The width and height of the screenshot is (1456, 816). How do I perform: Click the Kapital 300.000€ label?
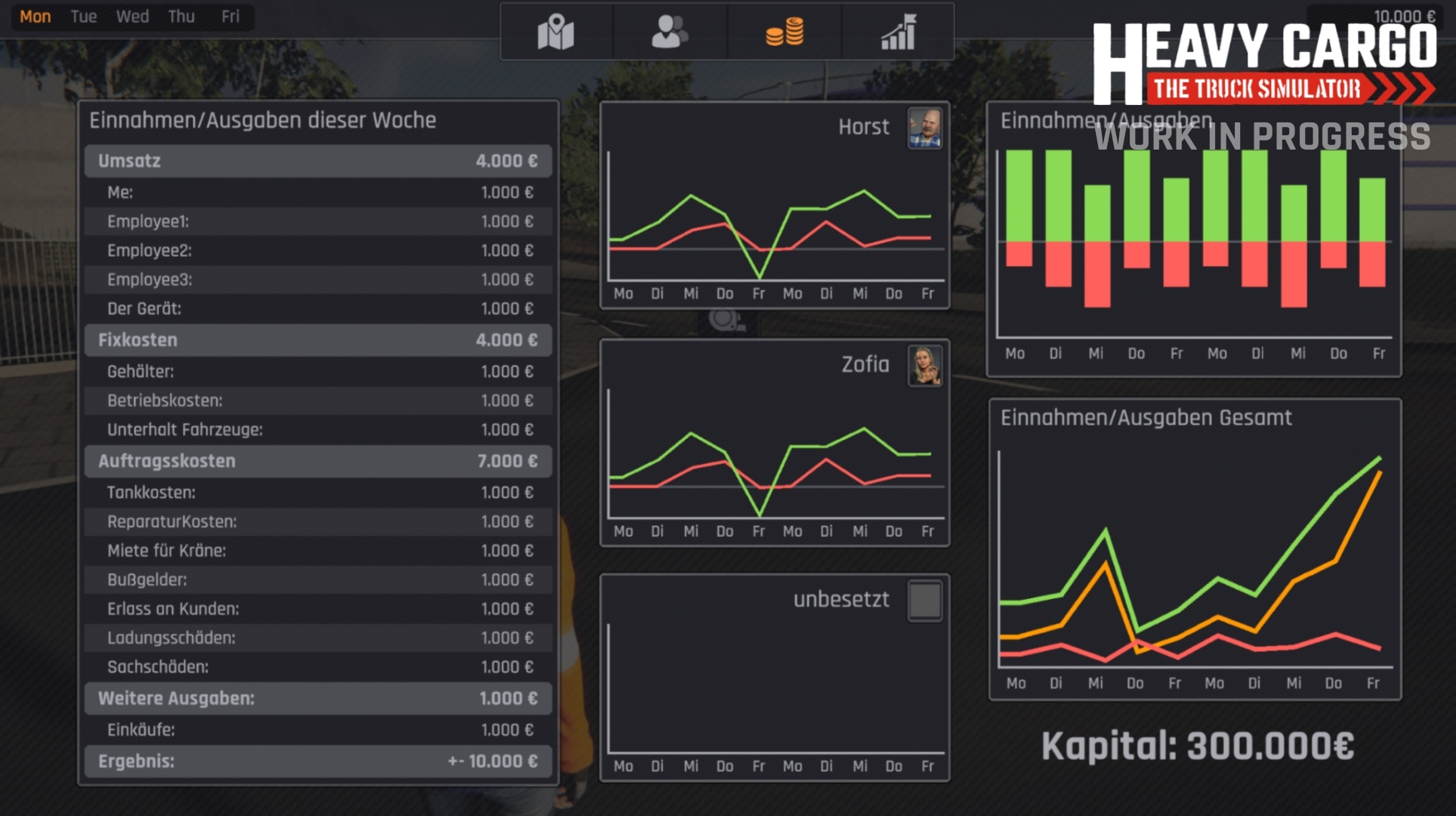(1197, 746)
